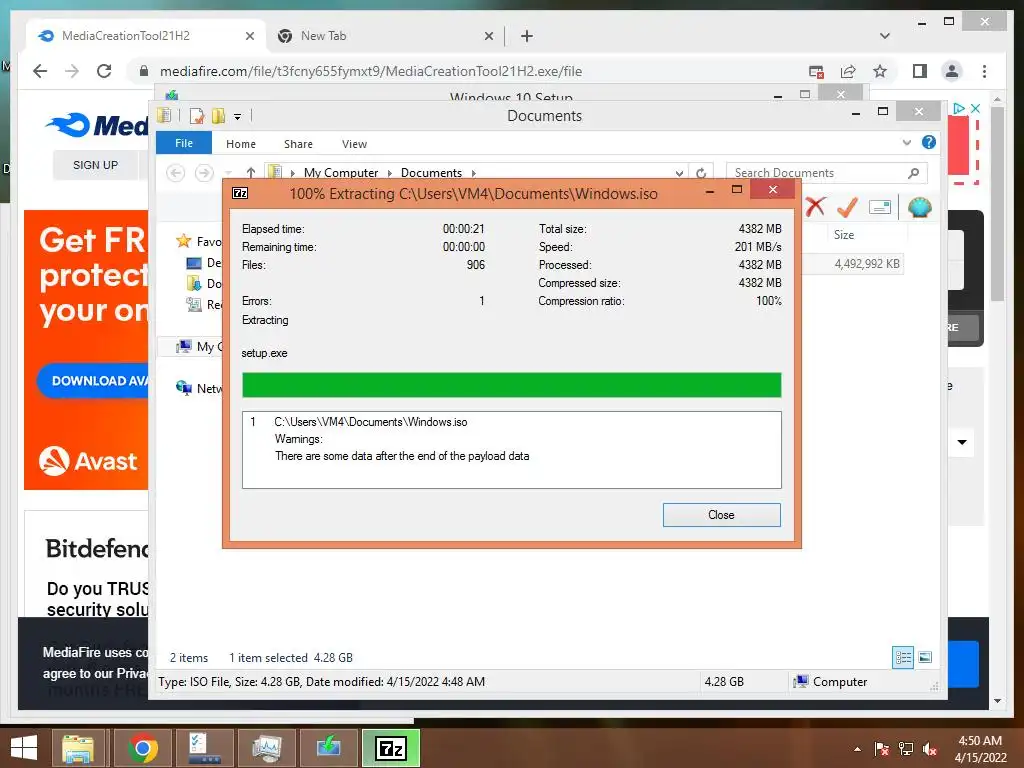Click the Explorer Forward arrow button
Viewport: 1024px width, 768px height.
204,172
